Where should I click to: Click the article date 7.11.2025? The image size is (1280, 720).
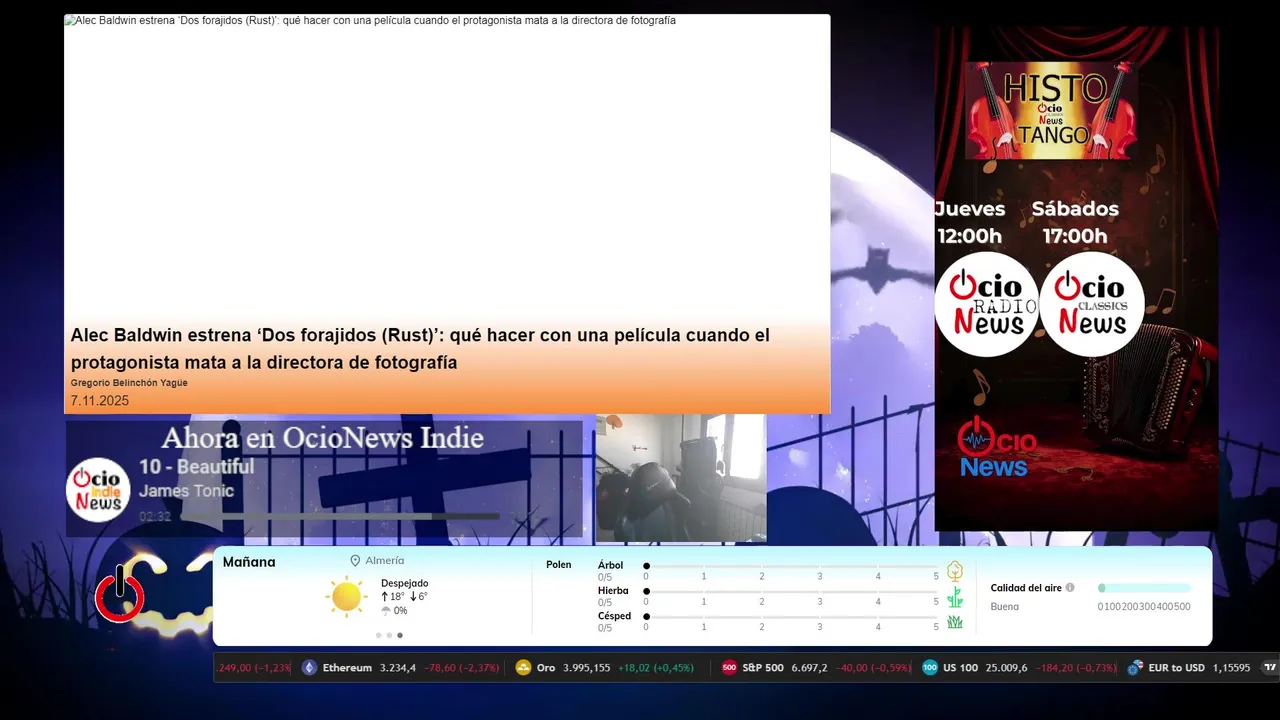[100, 401]
